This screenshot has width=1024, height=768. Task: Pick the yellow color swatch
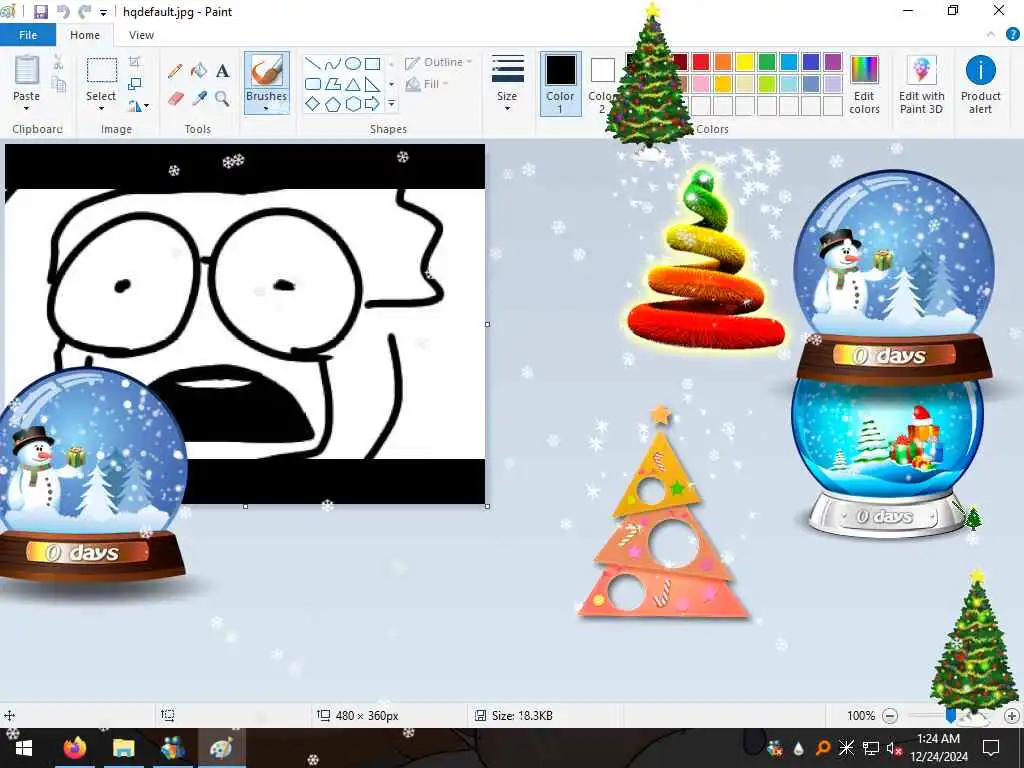click(744, 62)
